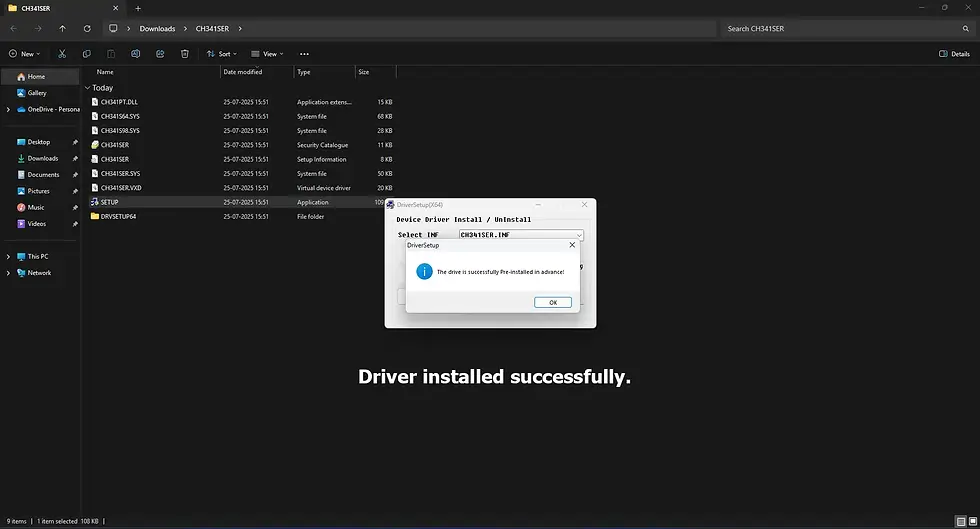Expand the chevron after CH341SER in the address bar
The image size is (980, 529).
point(240,28)
